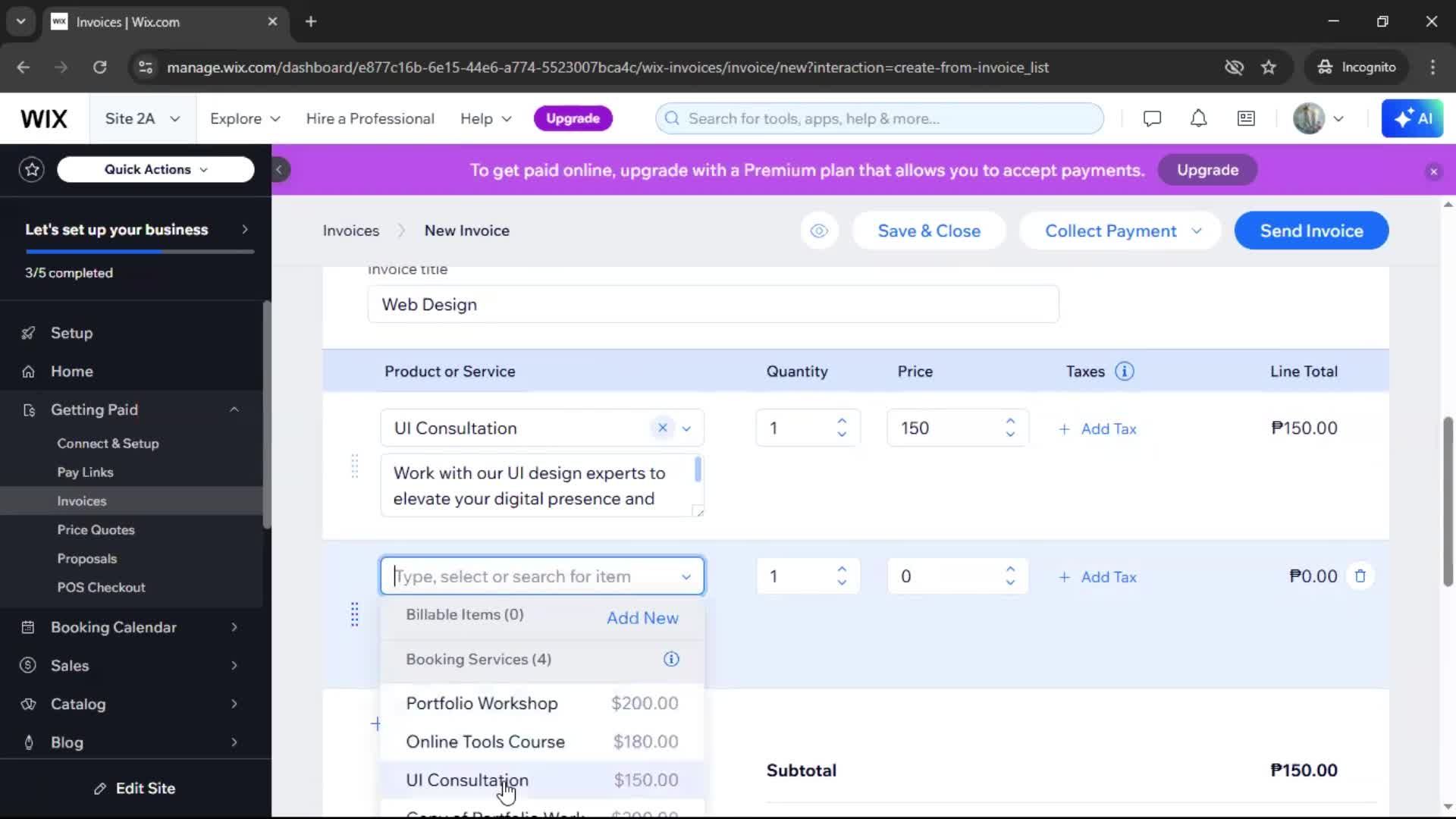The height and width of the screenshot is (819, 1456).
Task: Click Hire a Professional
Action: 370,118
